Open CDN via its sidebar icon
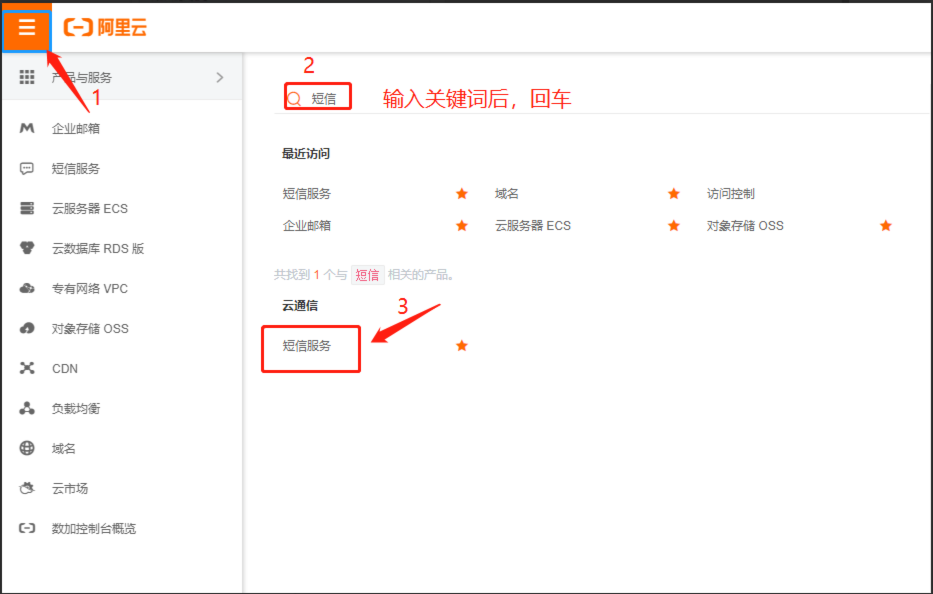The image size is (933, 594). click(27, 368)
